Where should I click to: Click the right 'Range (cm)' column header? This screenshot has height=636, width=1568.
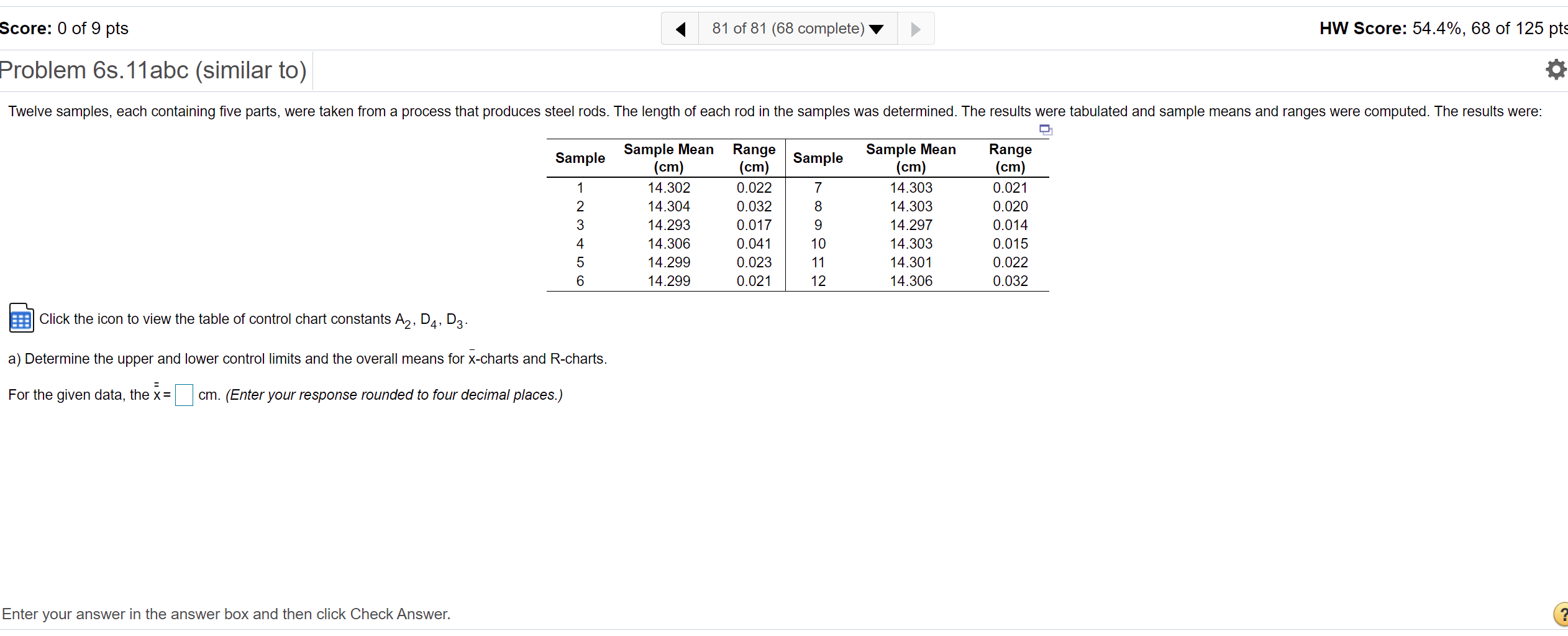pos(1010,158)
